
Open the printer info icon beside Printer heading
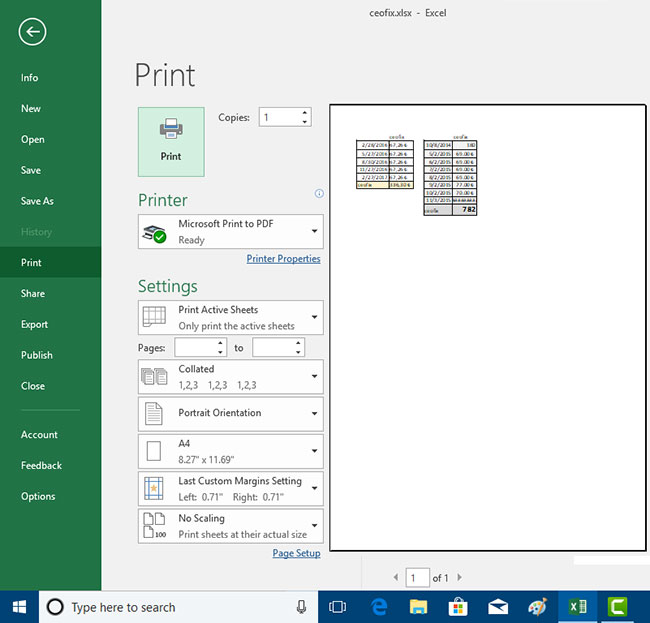[x=319, y=194]
